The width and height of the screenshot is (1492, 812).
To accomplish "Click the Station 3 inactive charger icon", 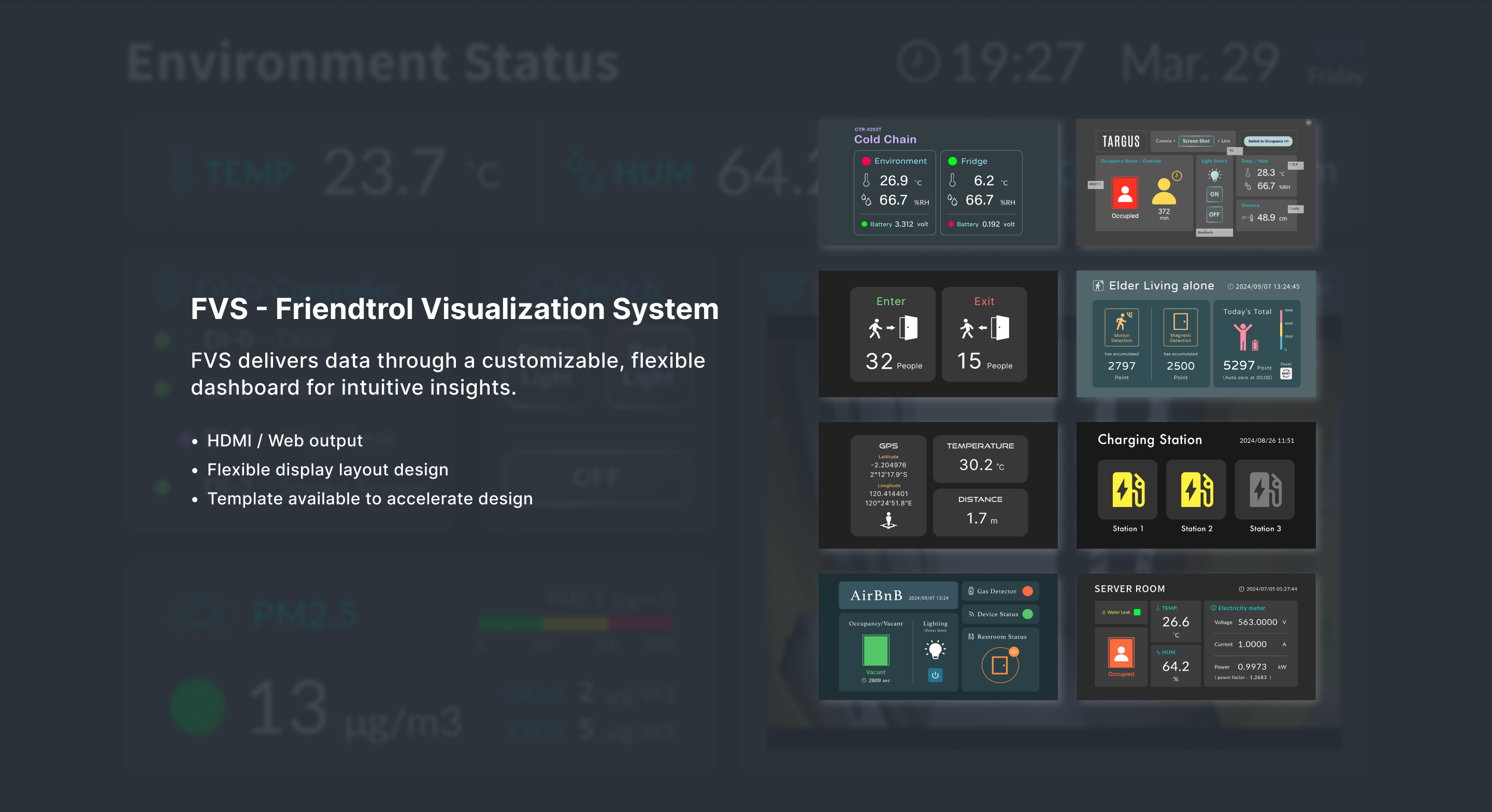I will [x=1265, y=489].
